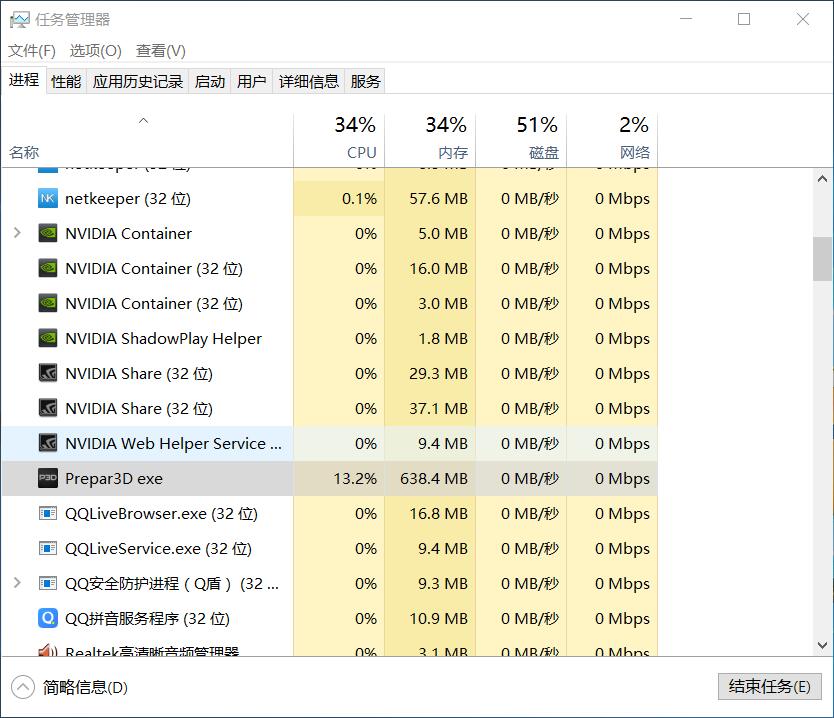This screenshot has height=718, width=834.
Task: Sort by the 磁盘 column header
Action: (x=521, y=140)
